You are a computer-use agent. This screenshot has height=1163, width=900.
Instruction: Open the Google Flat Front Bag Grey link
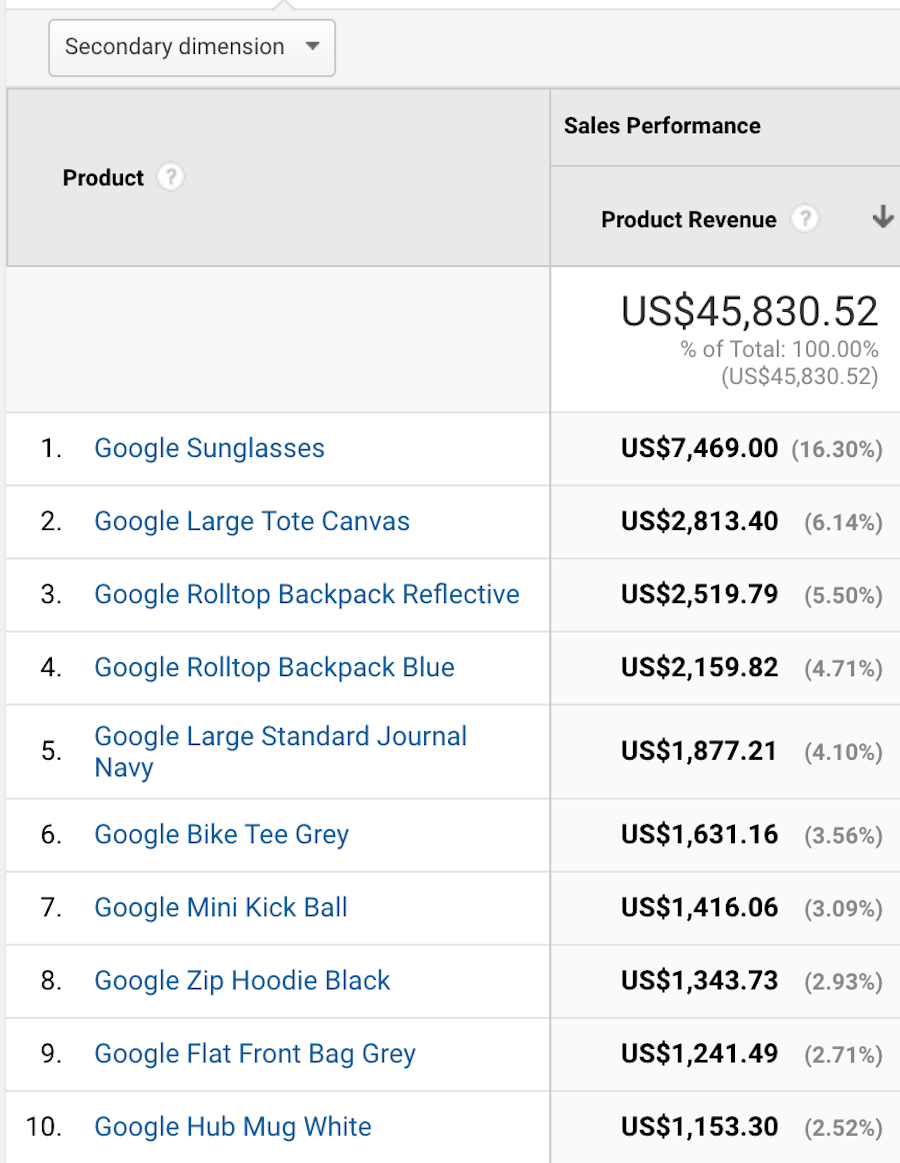(x=254, y=1054)
